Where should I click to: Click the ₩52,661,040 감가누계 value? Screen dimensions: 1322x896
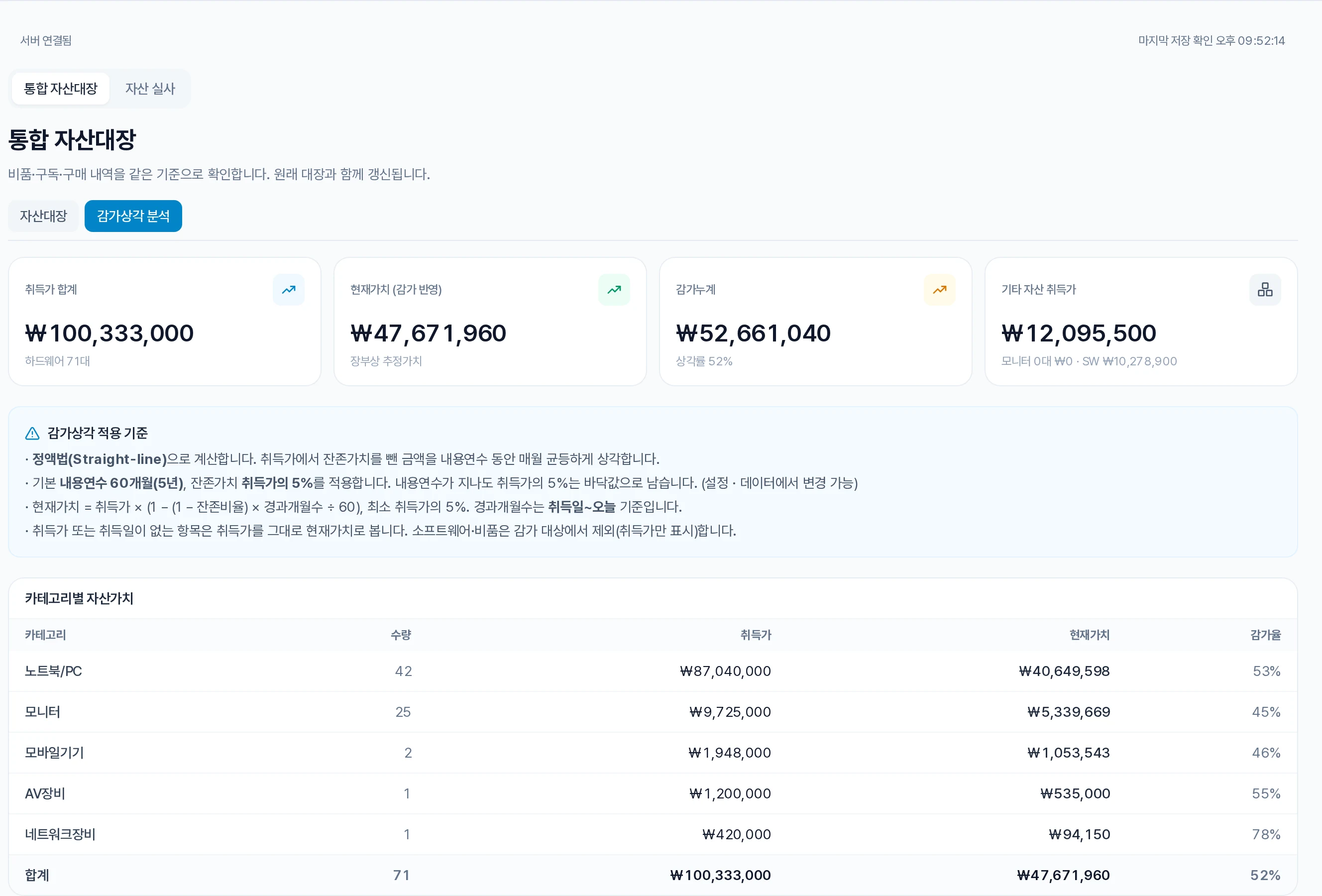point(753,334)
